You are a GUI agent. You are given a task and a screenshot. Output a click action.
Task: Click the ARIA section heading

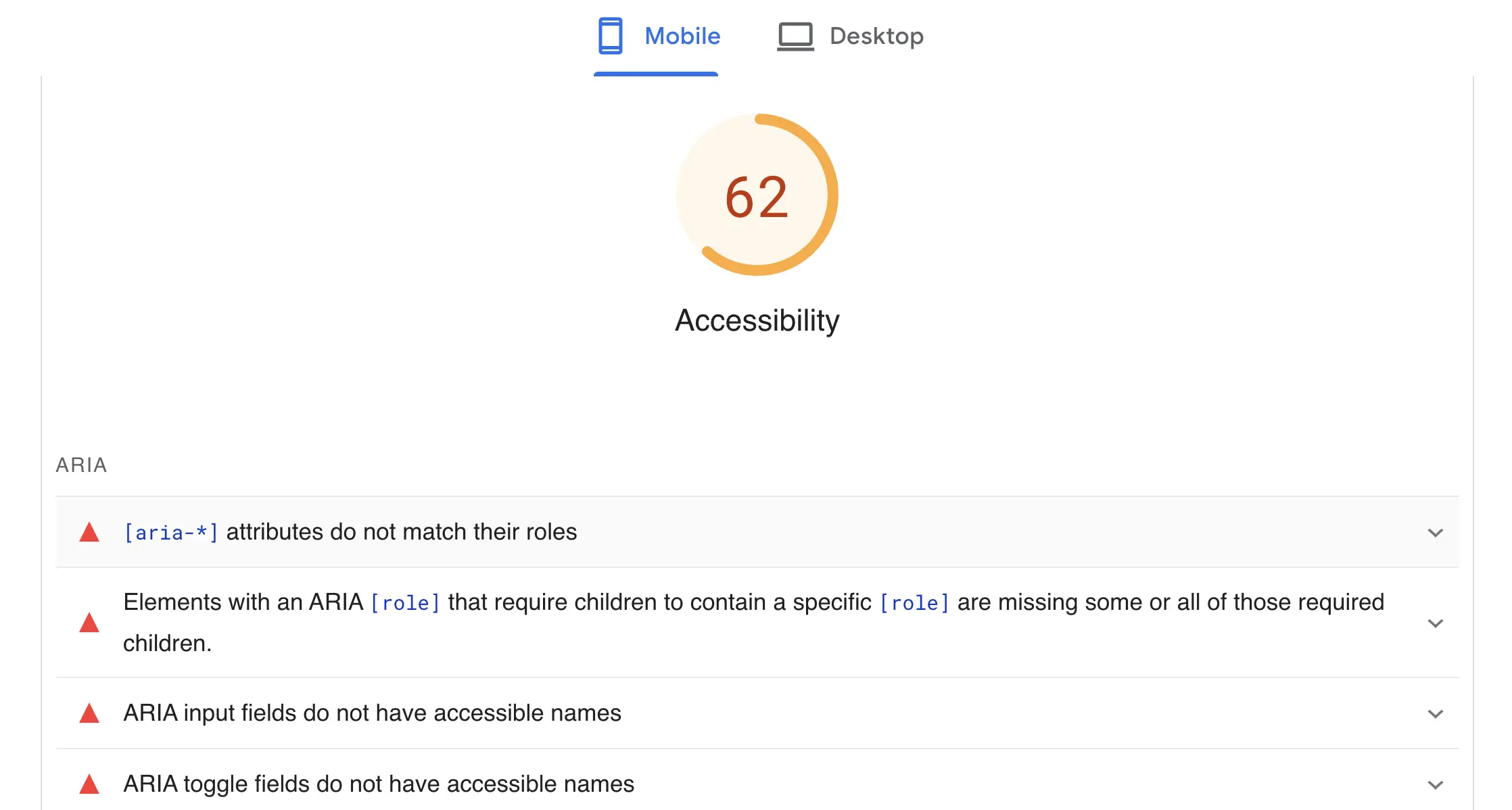coord(81,465)
